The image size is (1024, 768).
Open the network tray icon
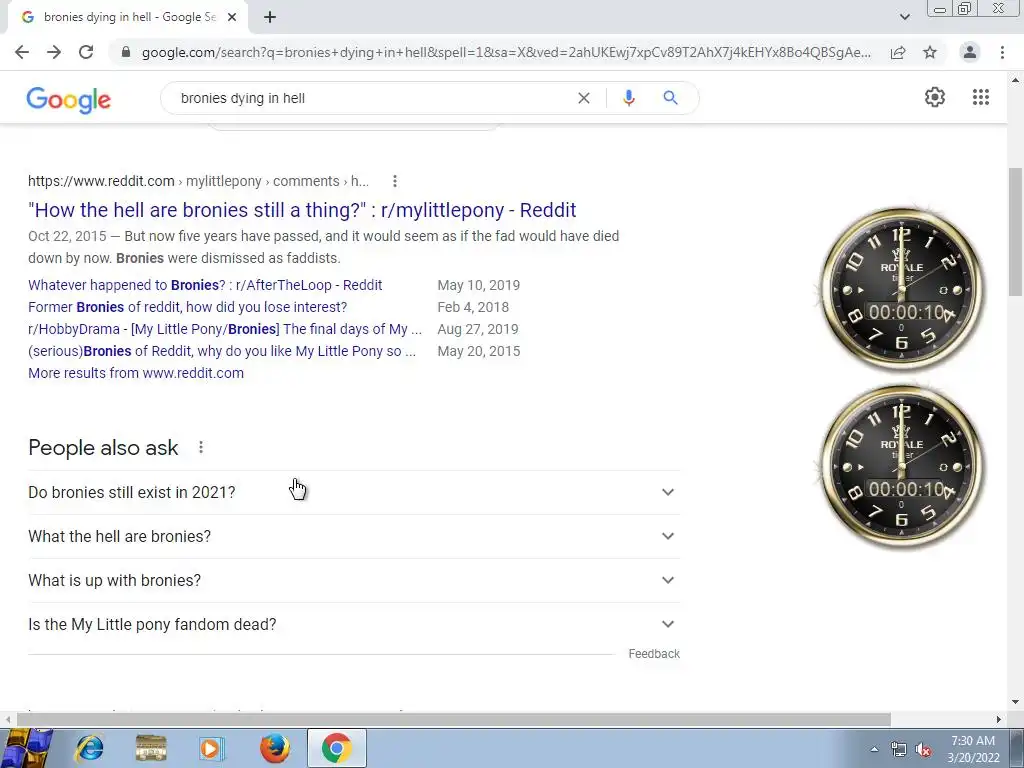[899, 749]
